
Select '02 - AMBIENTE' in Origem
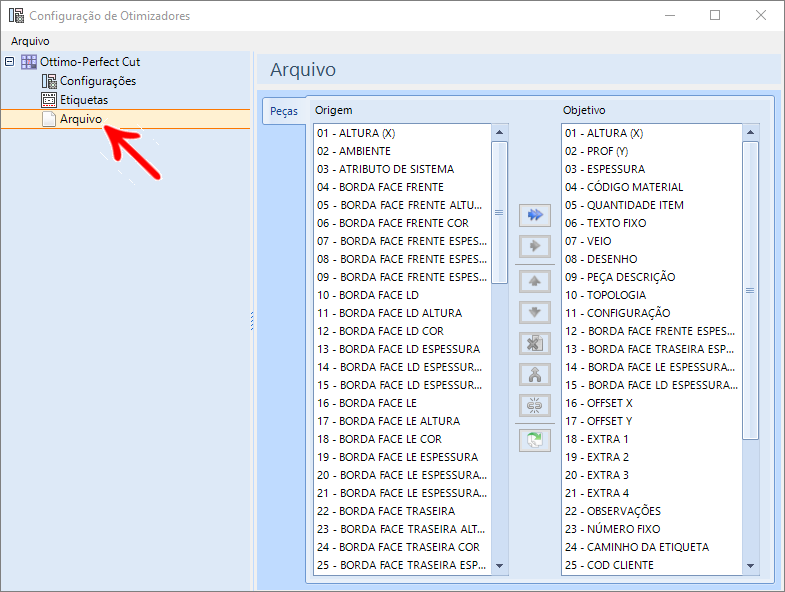click(403, 151)
